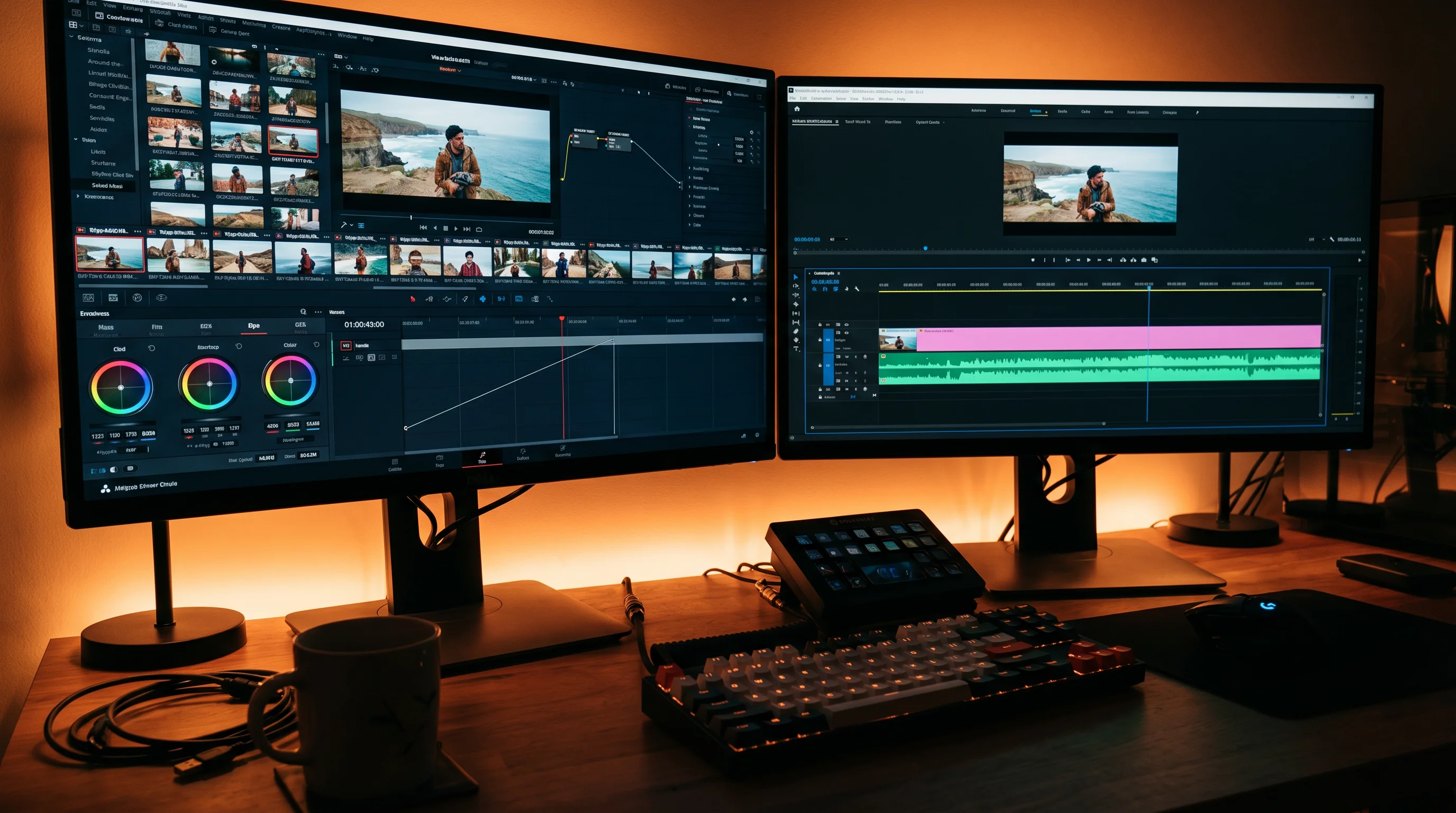Click the Ceiwre Dent toolbar icon
This screenshot has height=813, width=1456.
tap(213, 30)
